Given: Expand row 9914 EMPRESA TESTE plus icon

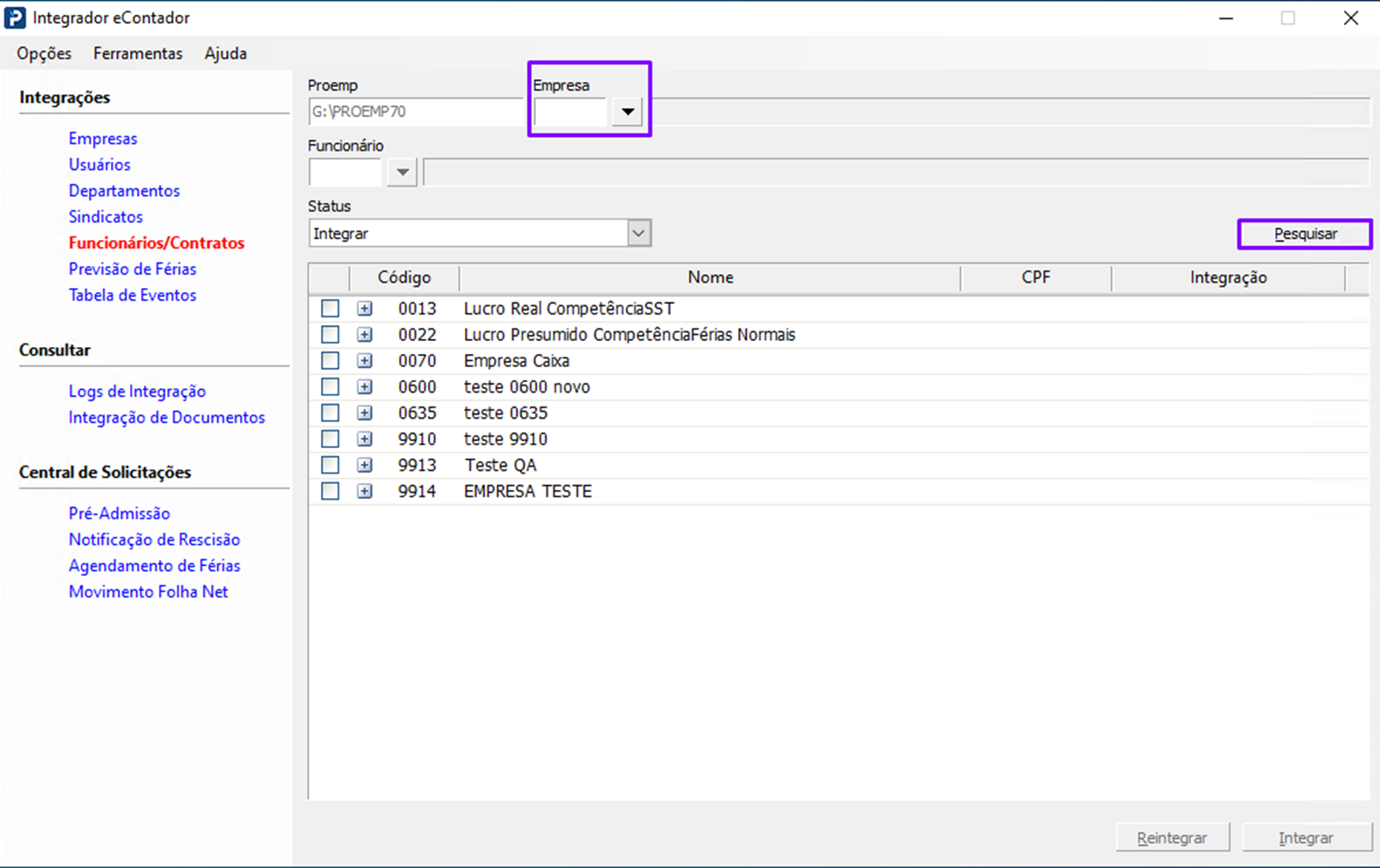Looking at the screenshot, I should [x=365, y=491].
